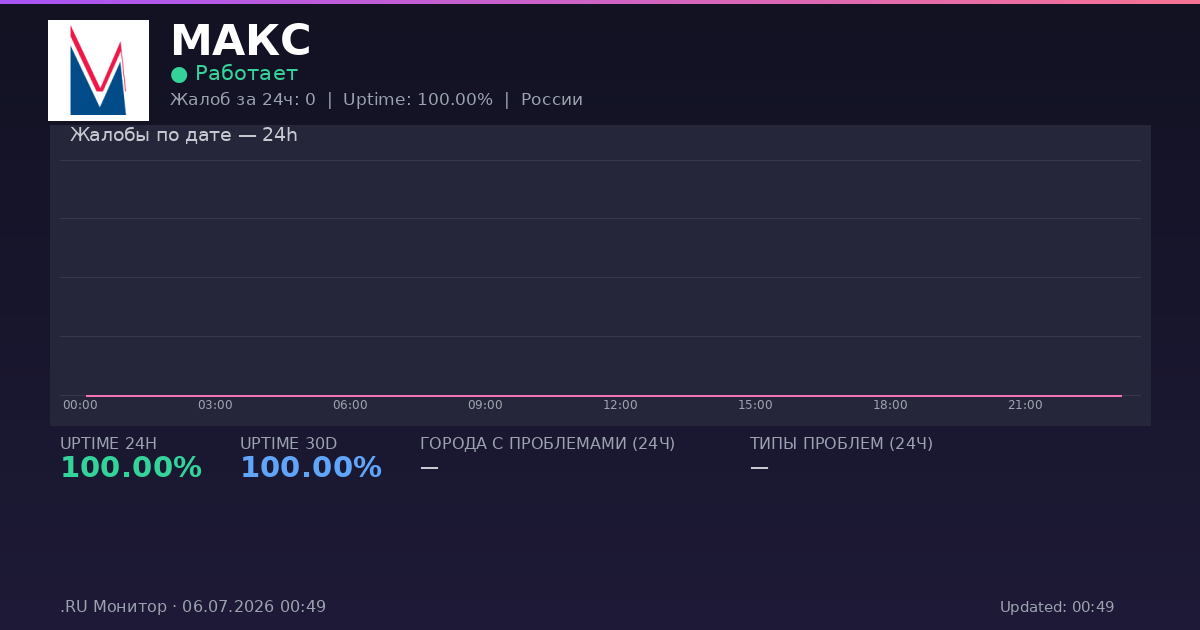Select the МАКС title heading

click(x=241, y=41)
